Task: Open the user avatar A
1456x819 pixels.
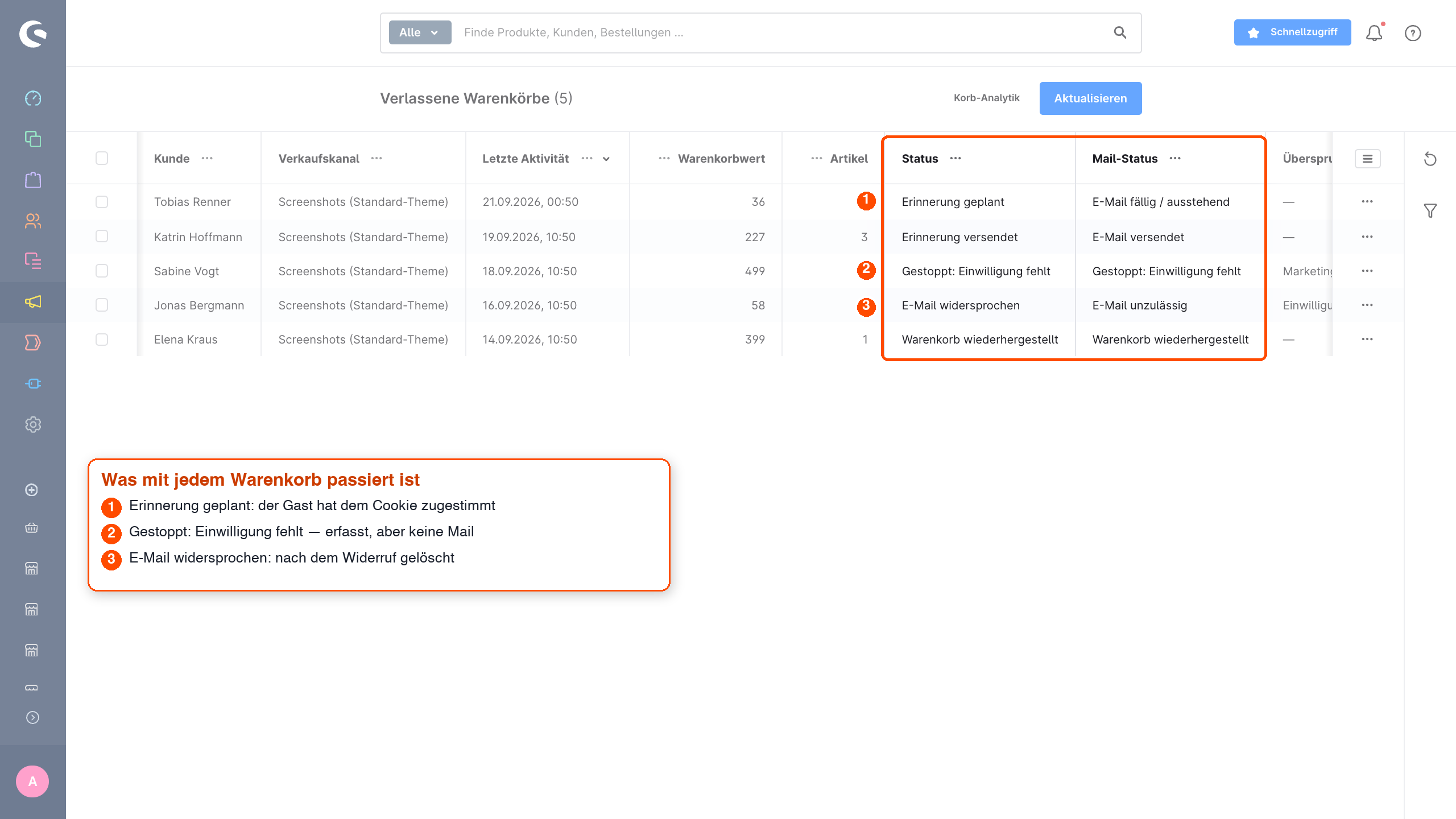Action: (32, 781)
